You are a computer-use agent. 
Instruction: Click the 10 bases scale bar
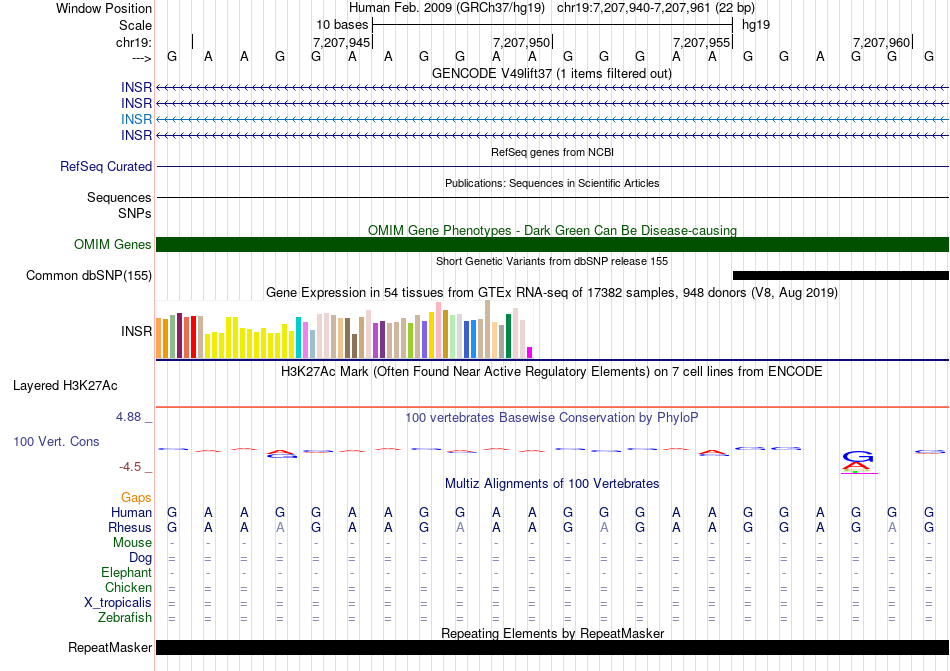pos(552,24)
